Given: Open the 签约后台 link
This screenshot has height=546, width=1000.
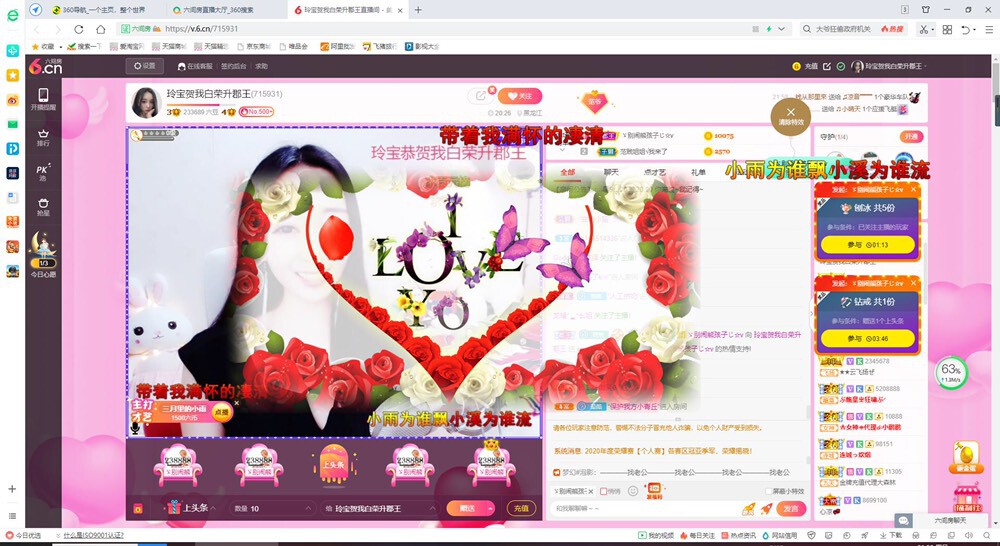Looking at the screenshot, I should (x=233, y=66).
